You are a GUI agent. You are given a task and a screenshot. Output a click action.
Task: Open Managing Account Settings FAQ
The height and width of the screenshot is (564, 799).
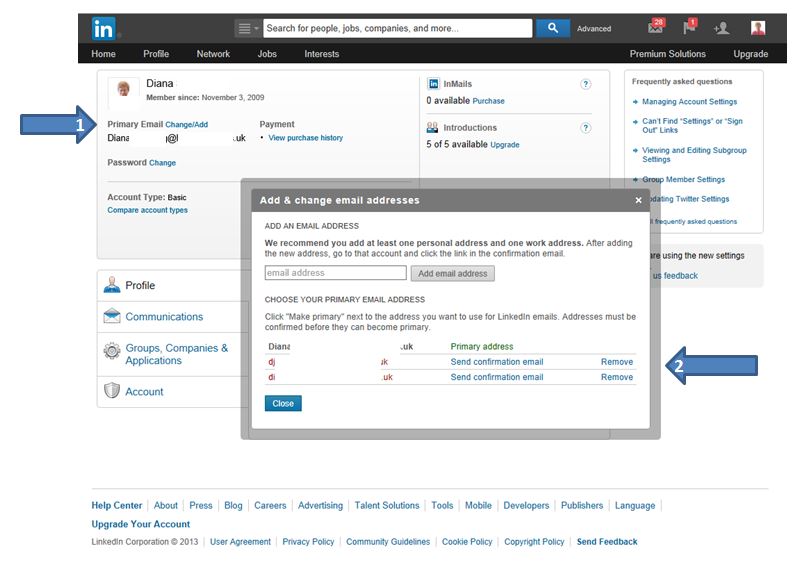689,102
